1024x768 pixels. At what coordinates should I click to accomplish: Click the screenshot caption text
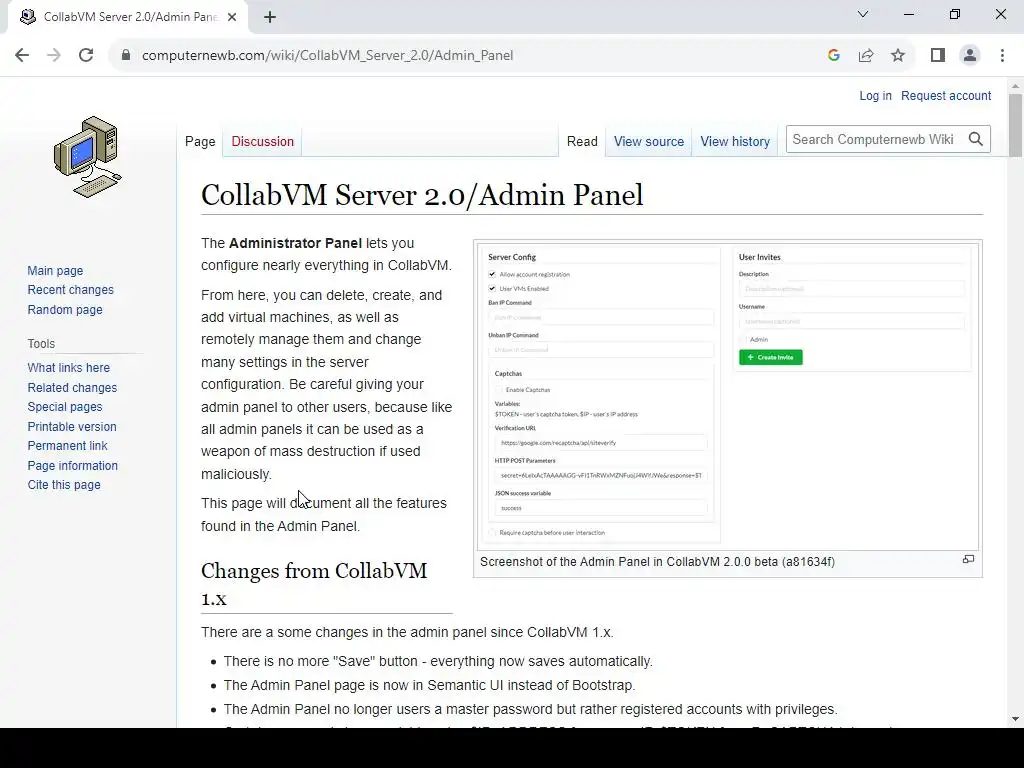point(657,562)
